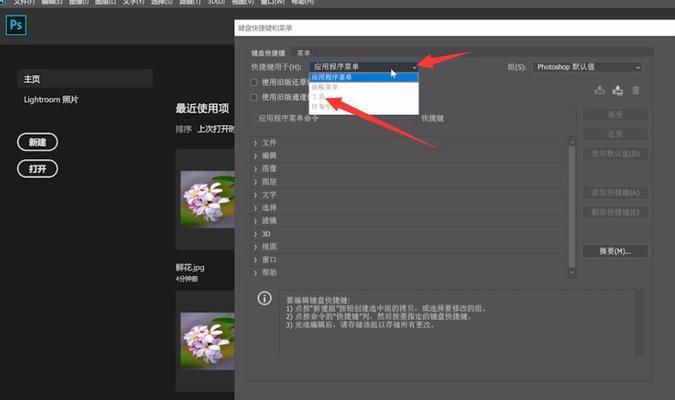Click the command list scrollbar up arrow
Screen dimensions: 675x400
point(572,141)
